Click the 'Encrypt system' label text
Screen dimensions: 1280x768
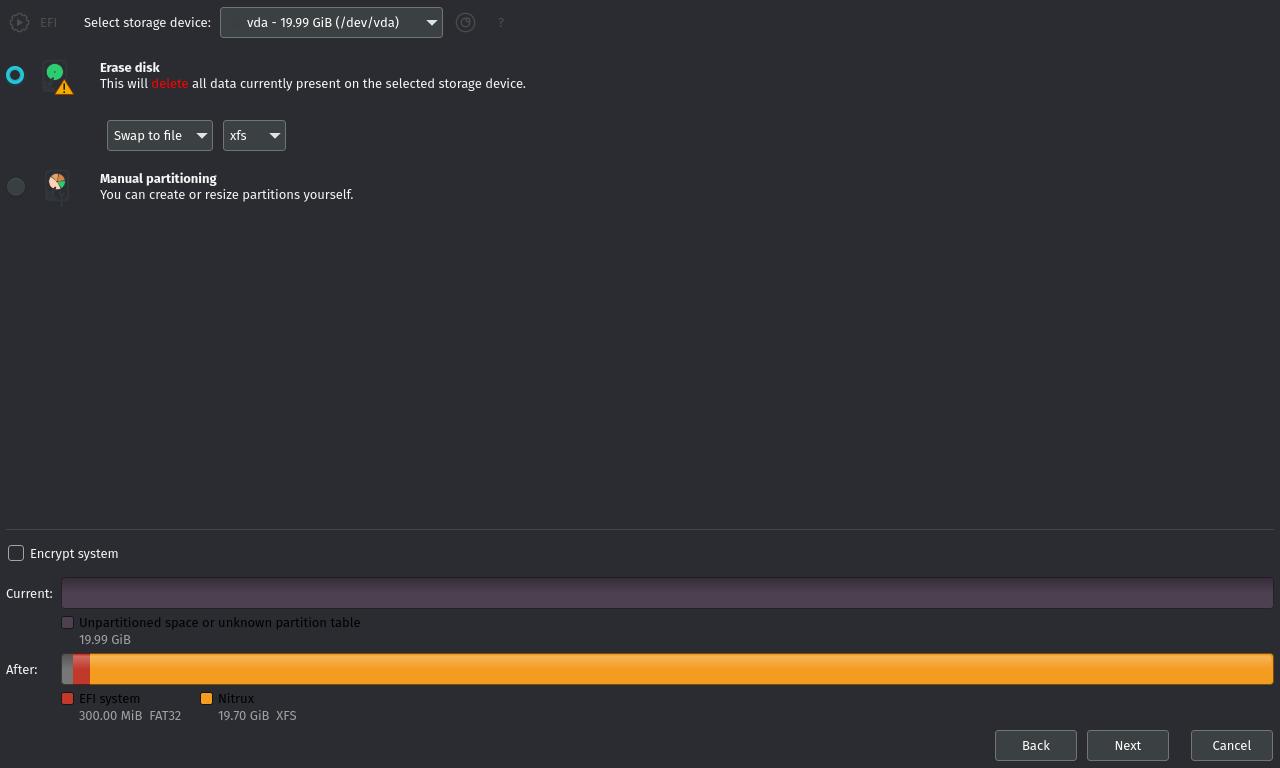(x=74, y=553)
